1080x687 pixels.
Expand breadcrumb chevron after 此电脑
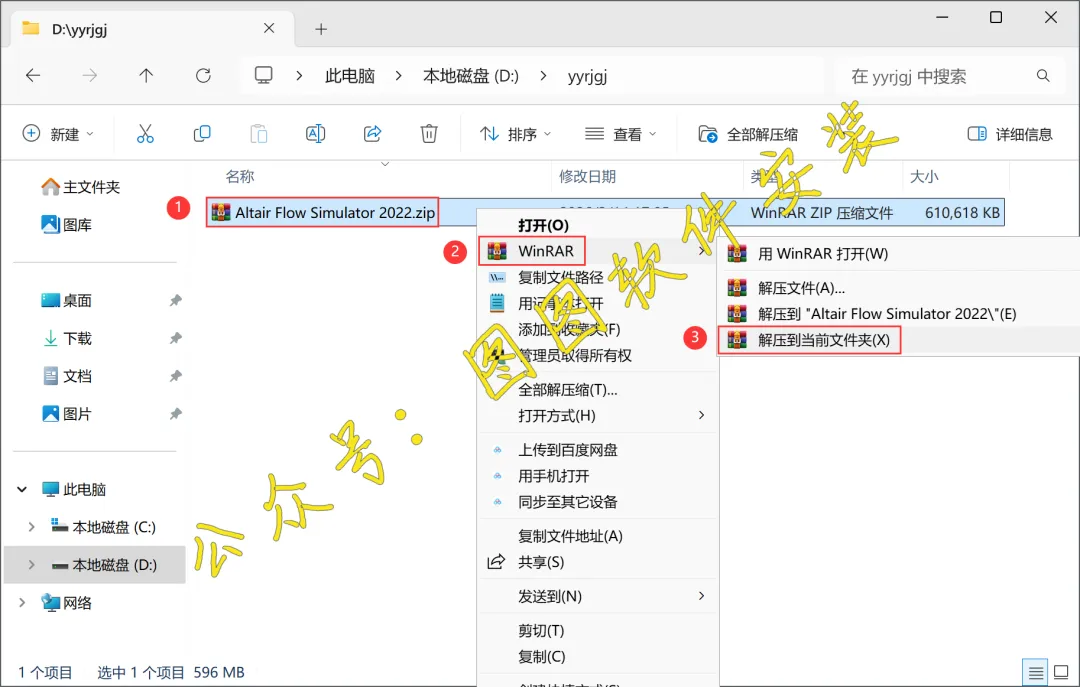click(x=398, y=76)
